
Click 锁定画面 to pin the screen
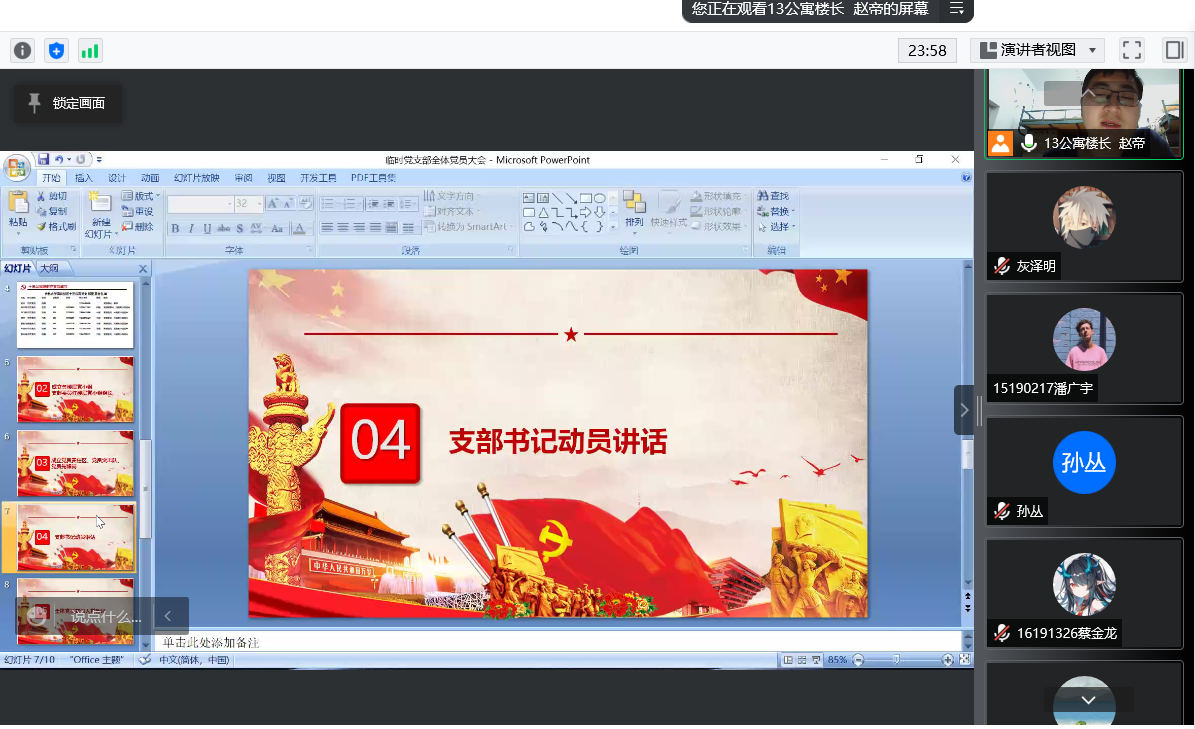coord(67,103)
